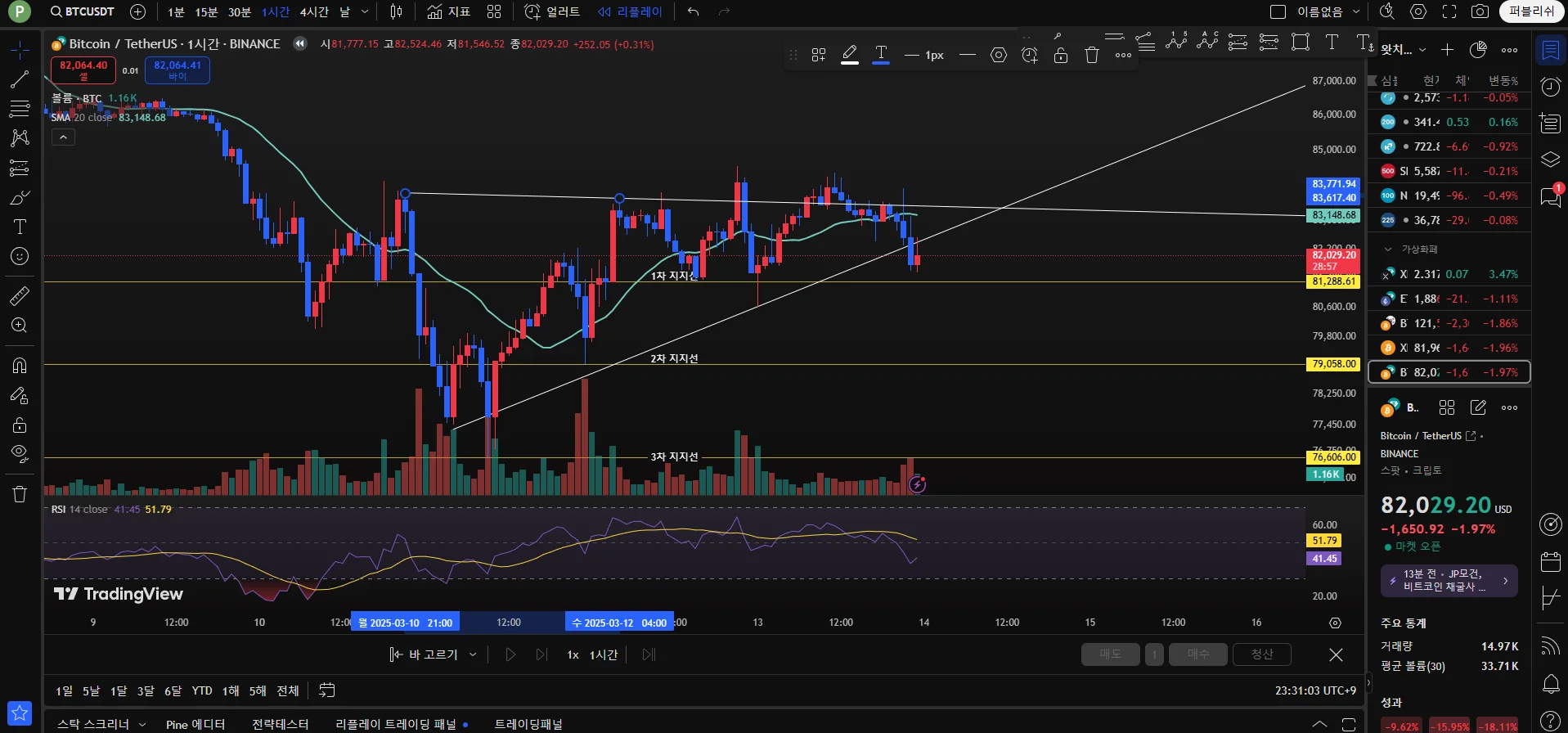Toggle 리플레이 bar replay mode
The width and height of the screenshot is (1568, 733).
pos(631,11)
